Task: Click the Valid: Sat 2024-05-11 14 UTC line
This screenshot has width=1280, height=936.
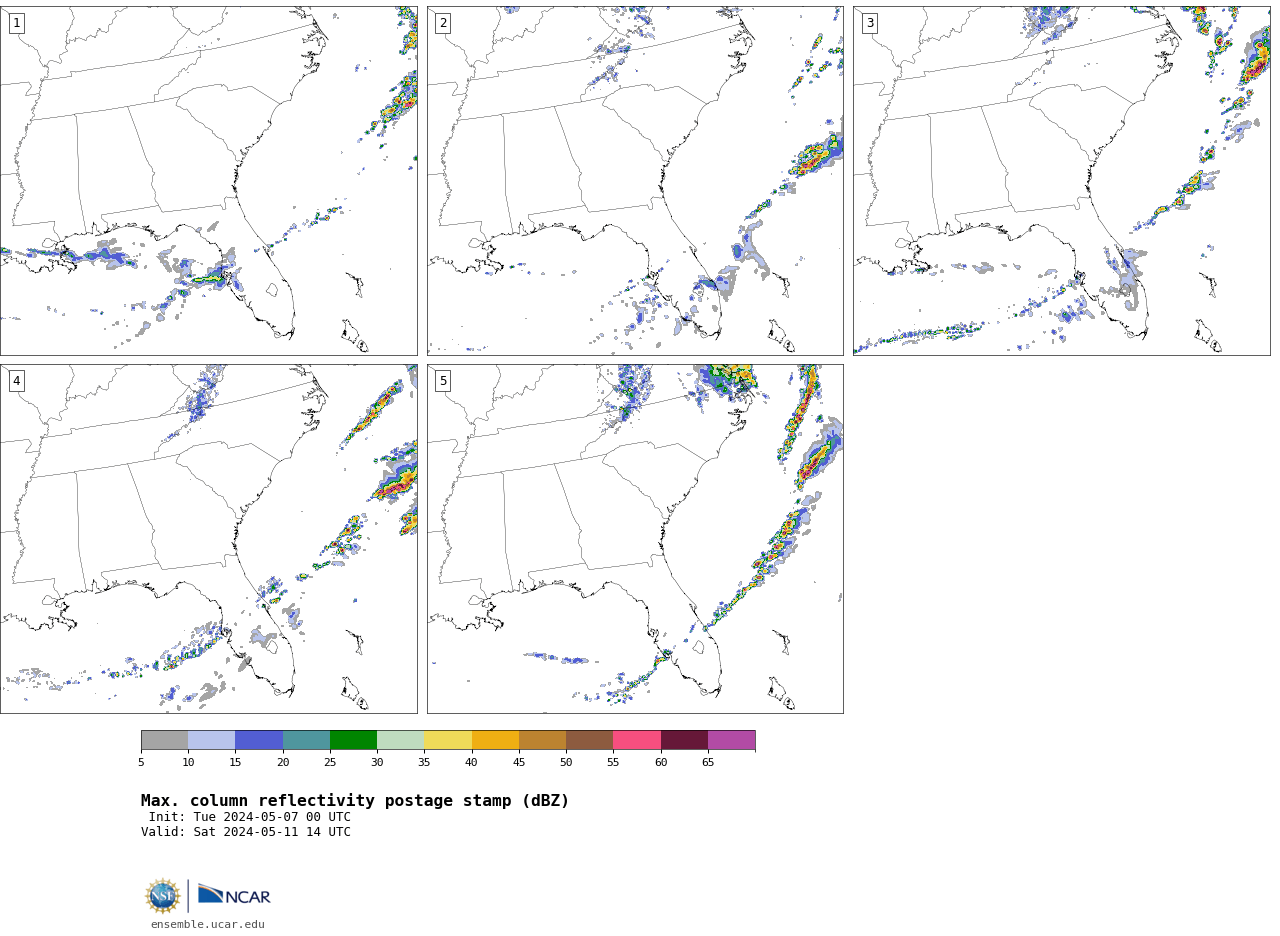Action: click(x=246, y=832)
